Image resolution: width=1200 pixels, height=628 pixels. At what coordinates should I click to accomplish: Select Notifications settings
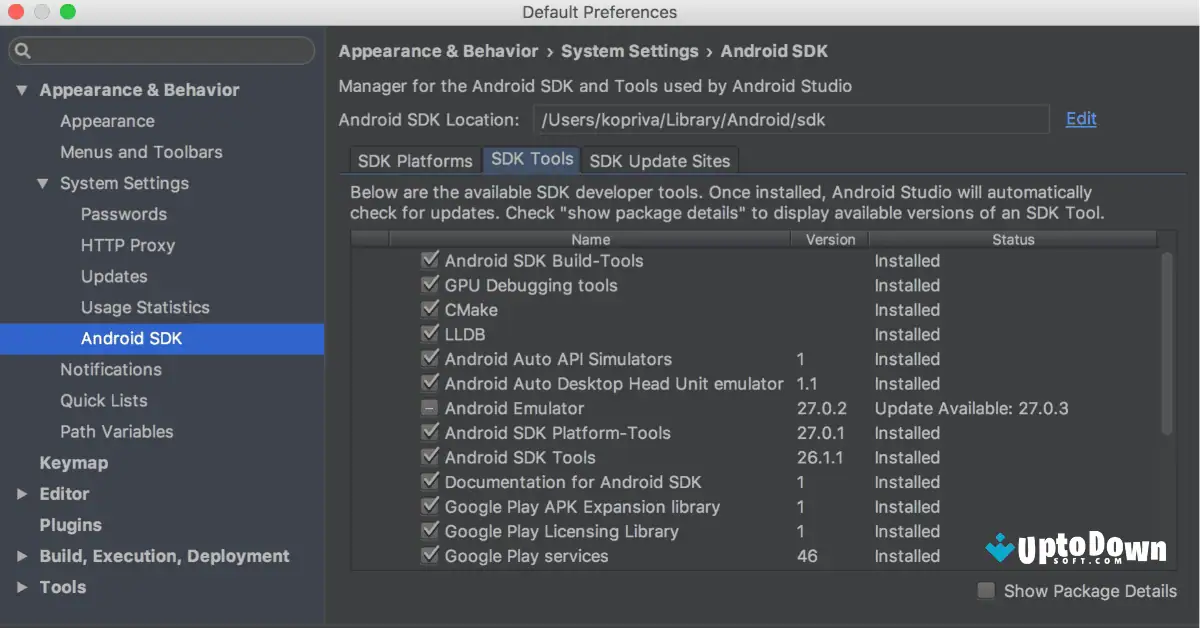pos(111,370)
